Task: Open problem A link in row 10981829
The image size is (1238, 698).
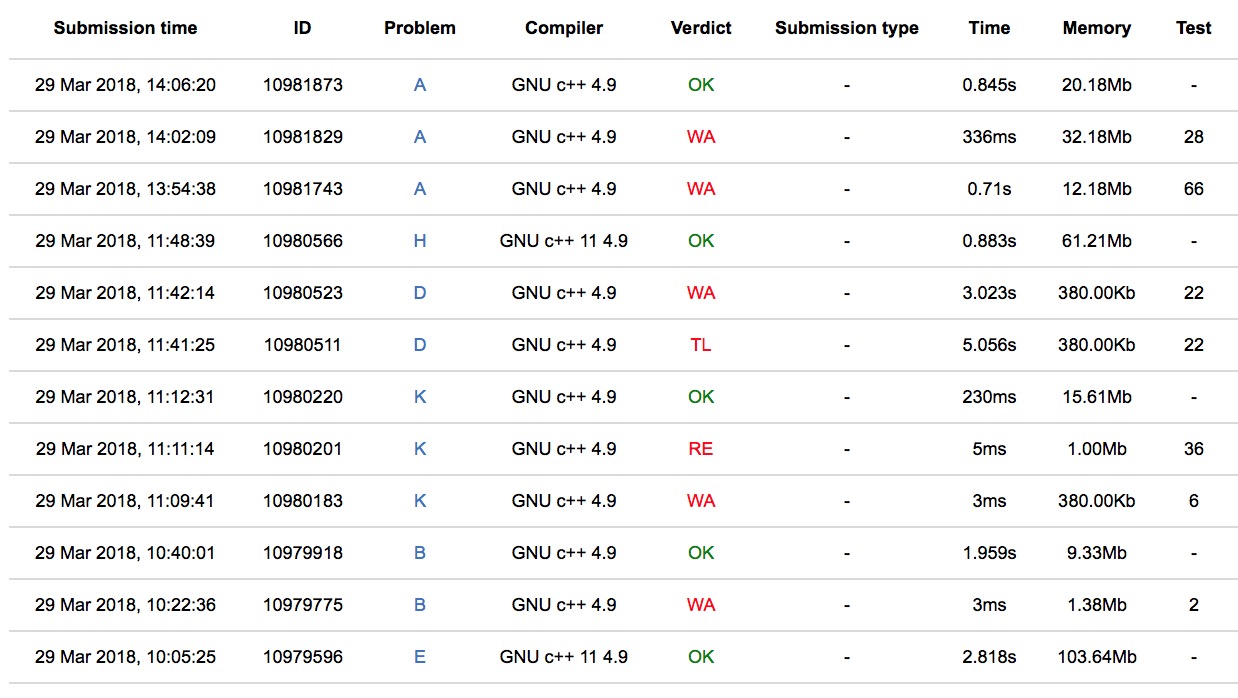Action: coord(420,137)
